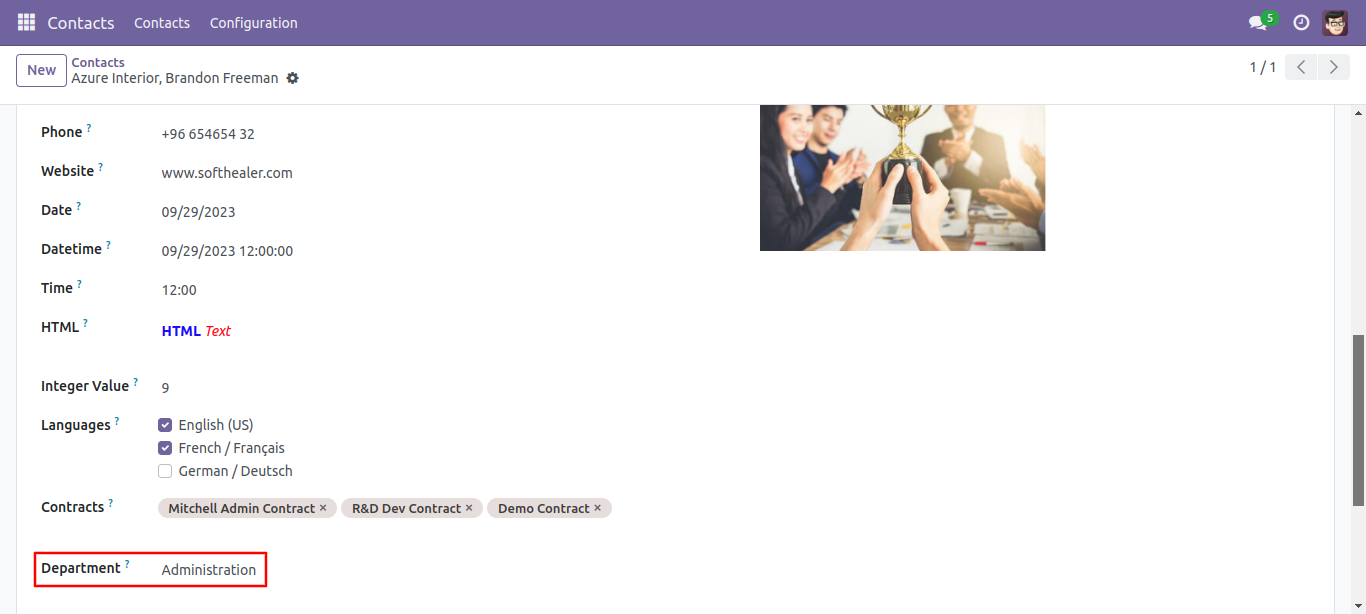
Task: Click the gear actions icon beside record name
Action: point(292,78)
